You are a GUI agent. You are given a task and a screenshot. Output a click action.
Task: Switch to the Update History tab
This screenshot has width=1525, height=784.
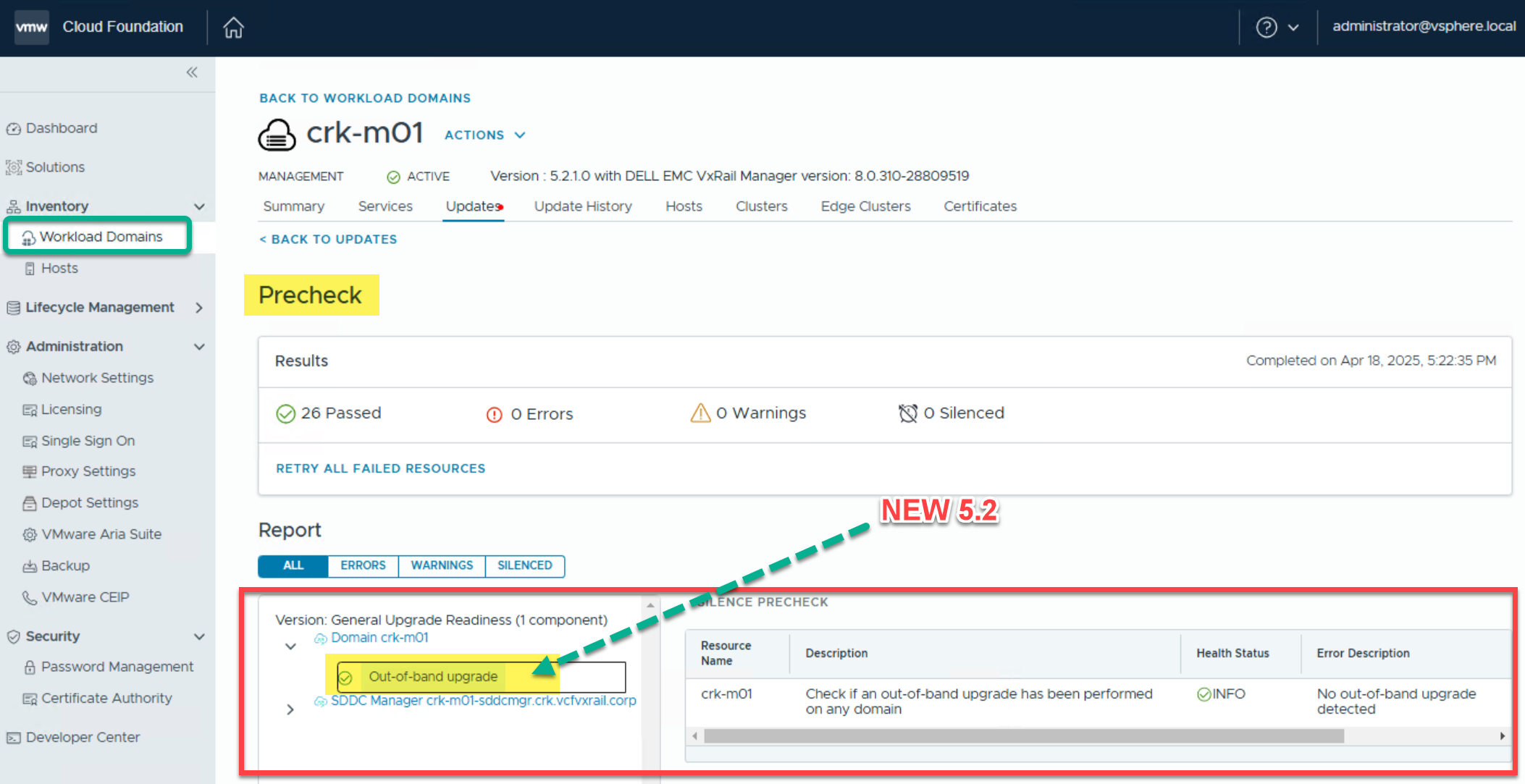[x=583, y=206]
